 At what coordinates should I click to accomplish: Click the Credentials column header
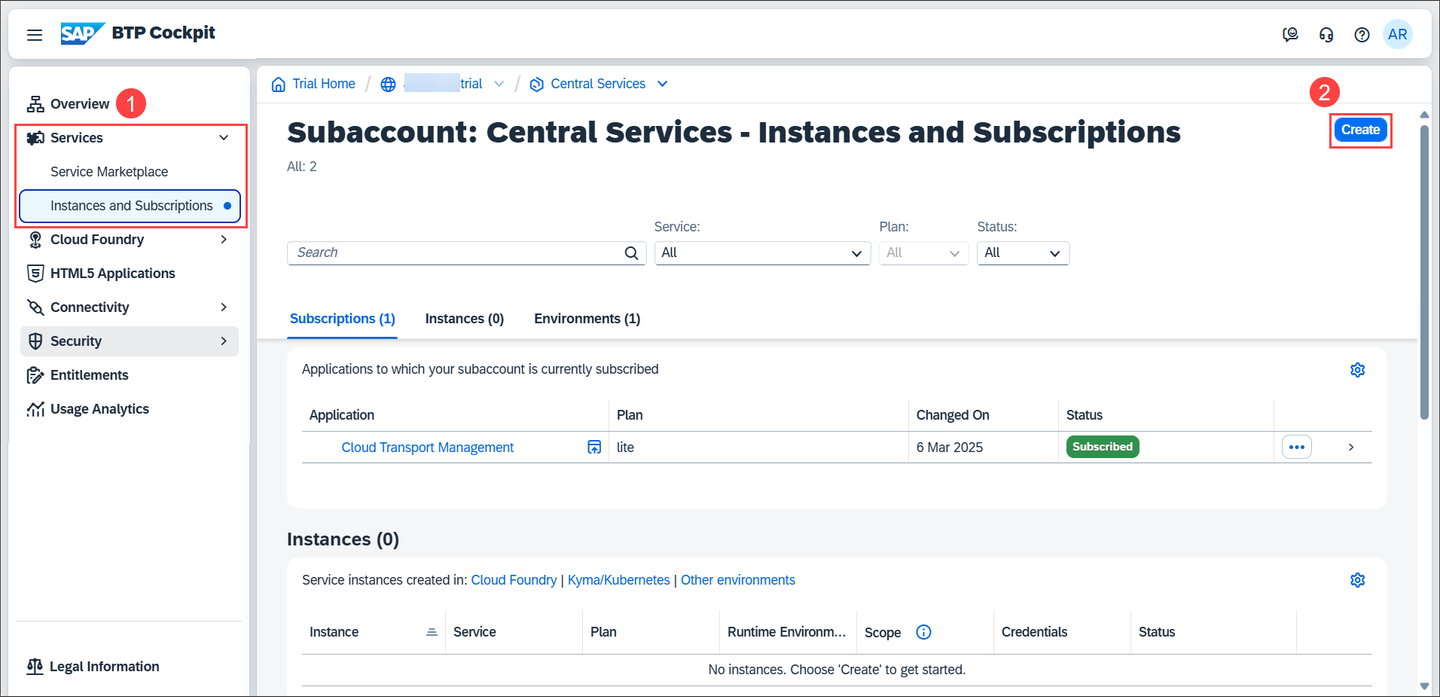click(x=1034, y=632)
